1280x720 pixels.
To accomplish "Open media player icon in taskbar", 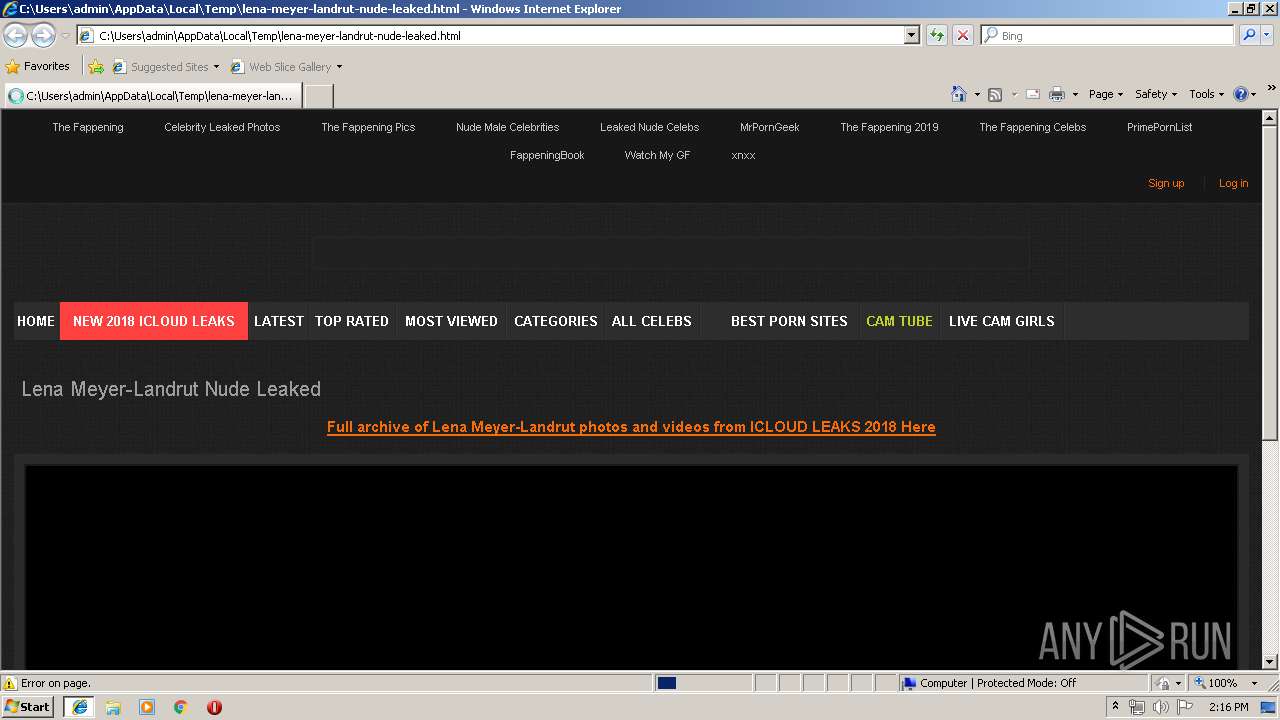I will coord(147,707).
